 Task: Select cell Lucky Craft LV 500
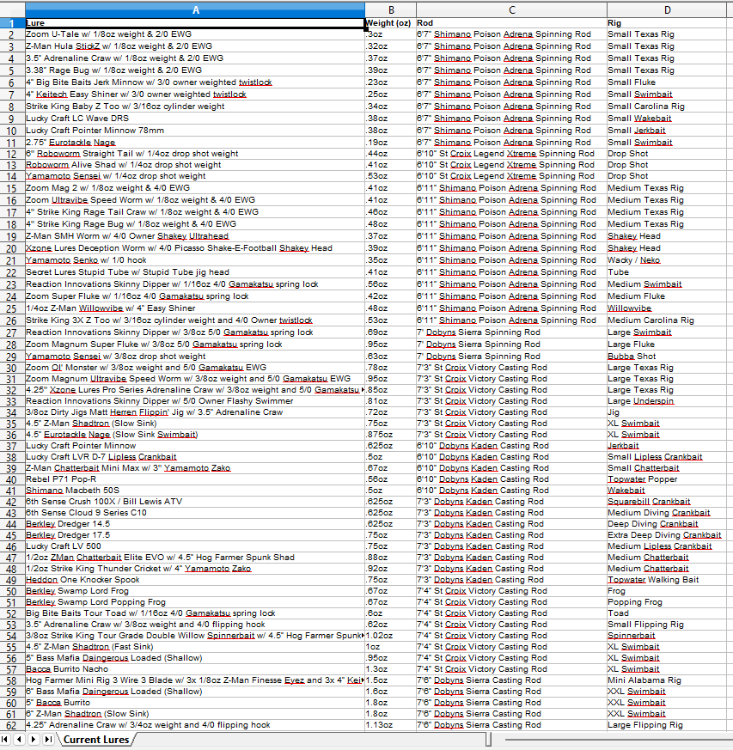[195, 546]
